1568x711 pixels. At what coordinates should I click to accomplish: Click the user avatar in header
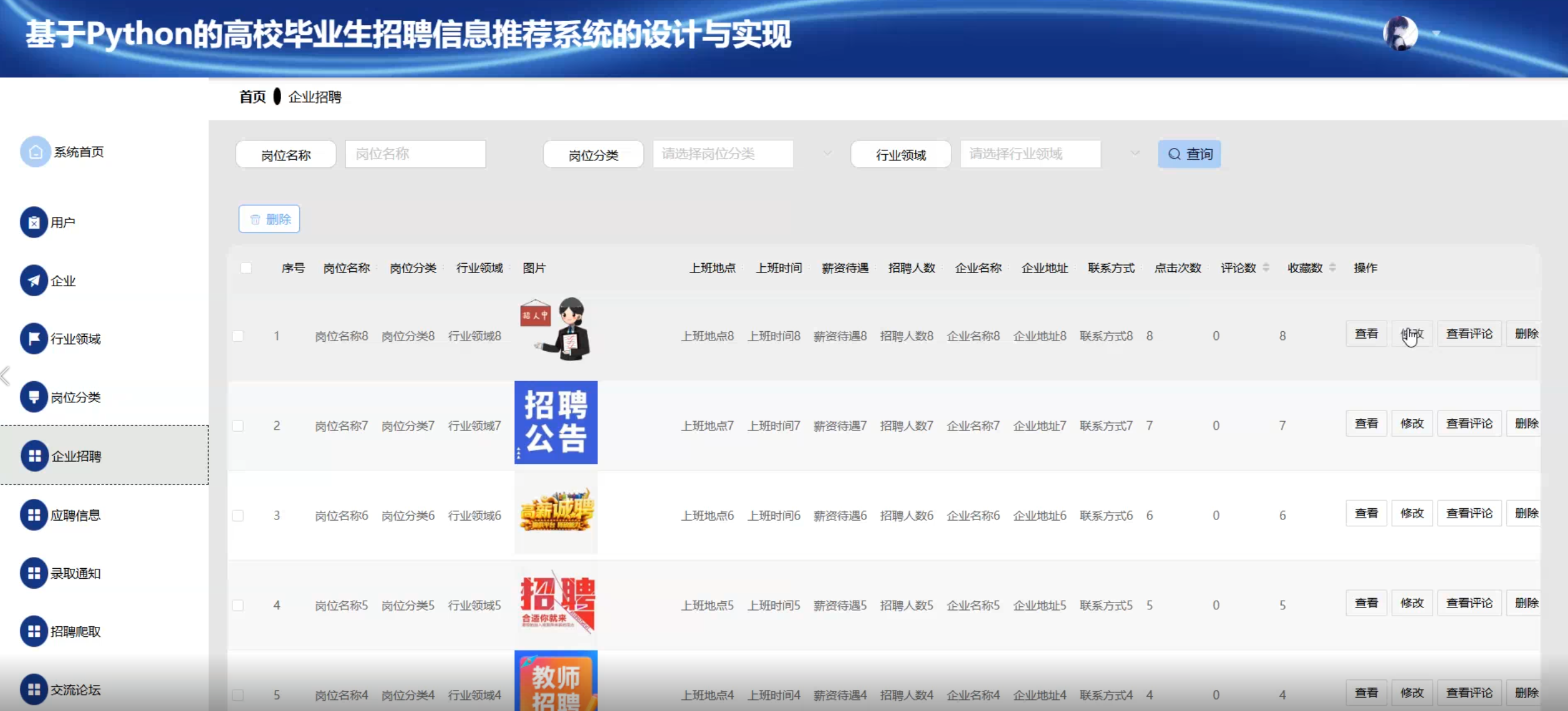point(1400,33)
